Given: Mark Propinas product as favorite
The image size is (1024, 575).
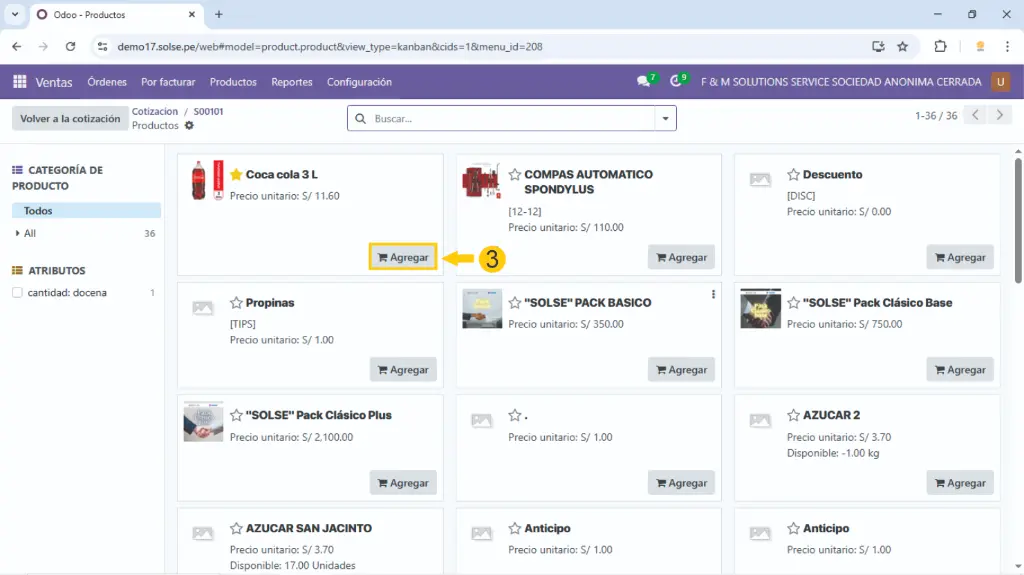Looking at the screenshot, I should [x=236, y=302].
